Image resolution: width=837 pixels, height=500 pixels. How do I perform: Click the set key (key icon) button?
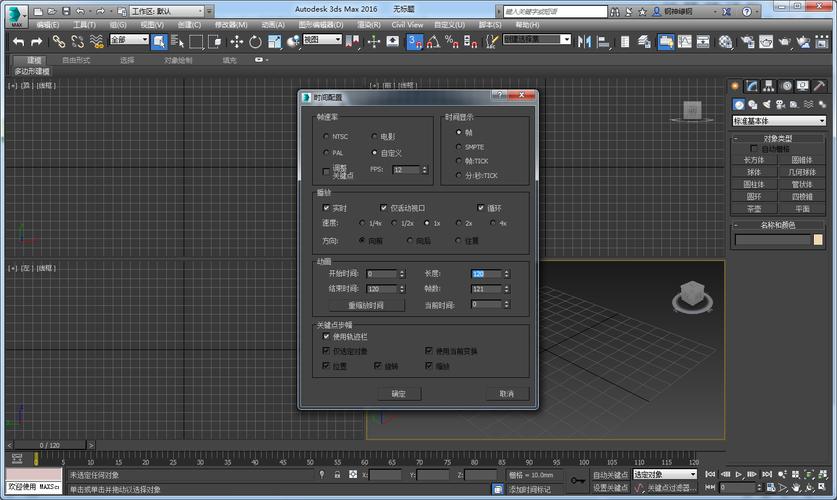pos(579,481)
